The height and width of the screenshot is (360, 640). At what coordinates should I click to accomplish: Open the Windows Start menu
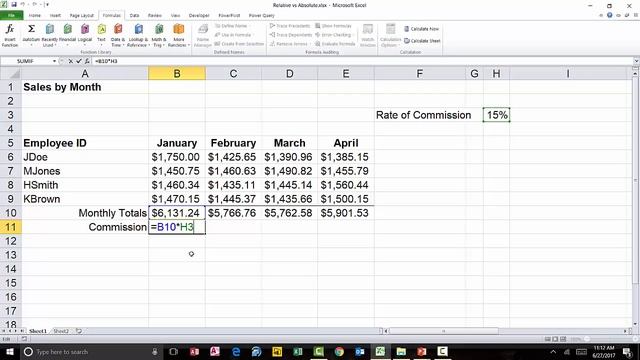point(10,351)
